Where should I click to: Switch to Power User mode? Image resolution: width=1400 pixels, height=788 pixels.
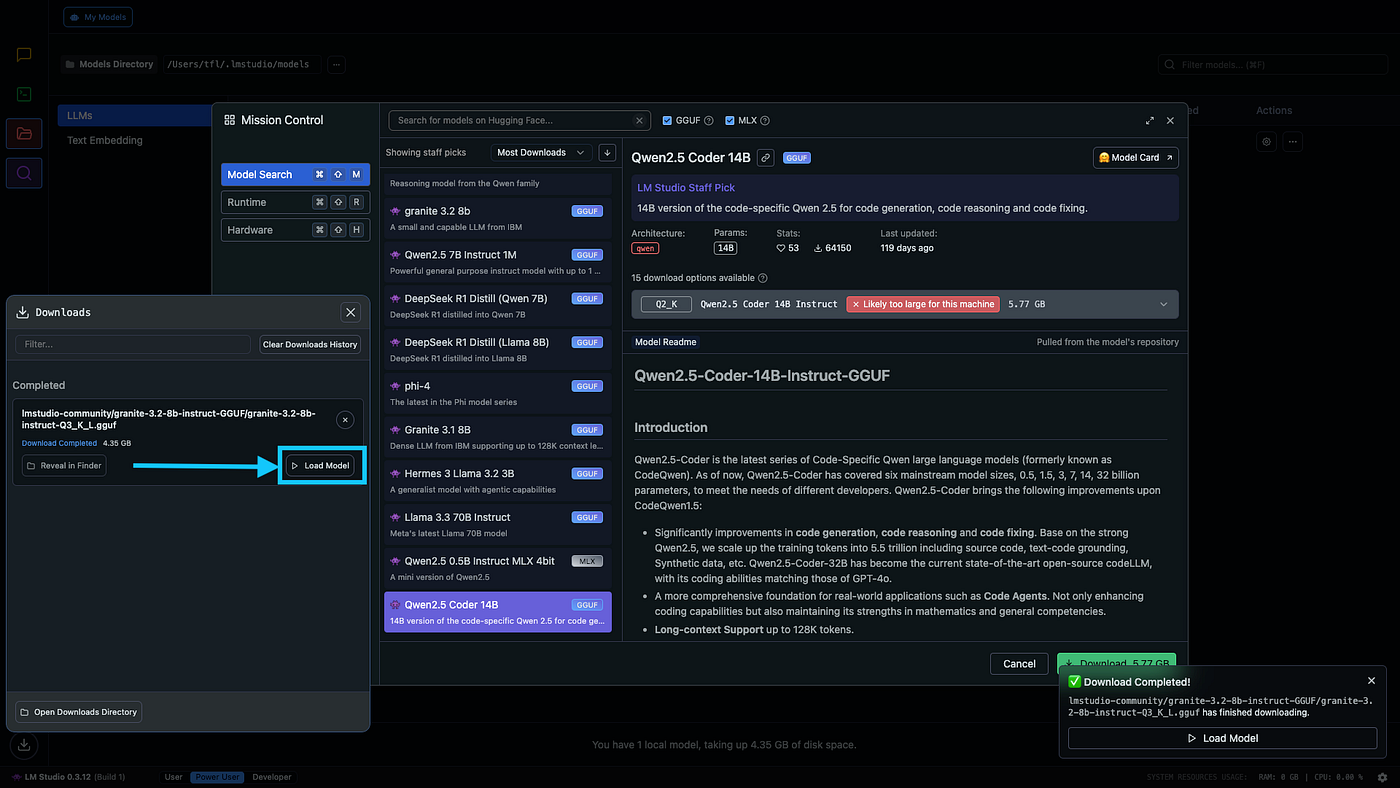219,777
